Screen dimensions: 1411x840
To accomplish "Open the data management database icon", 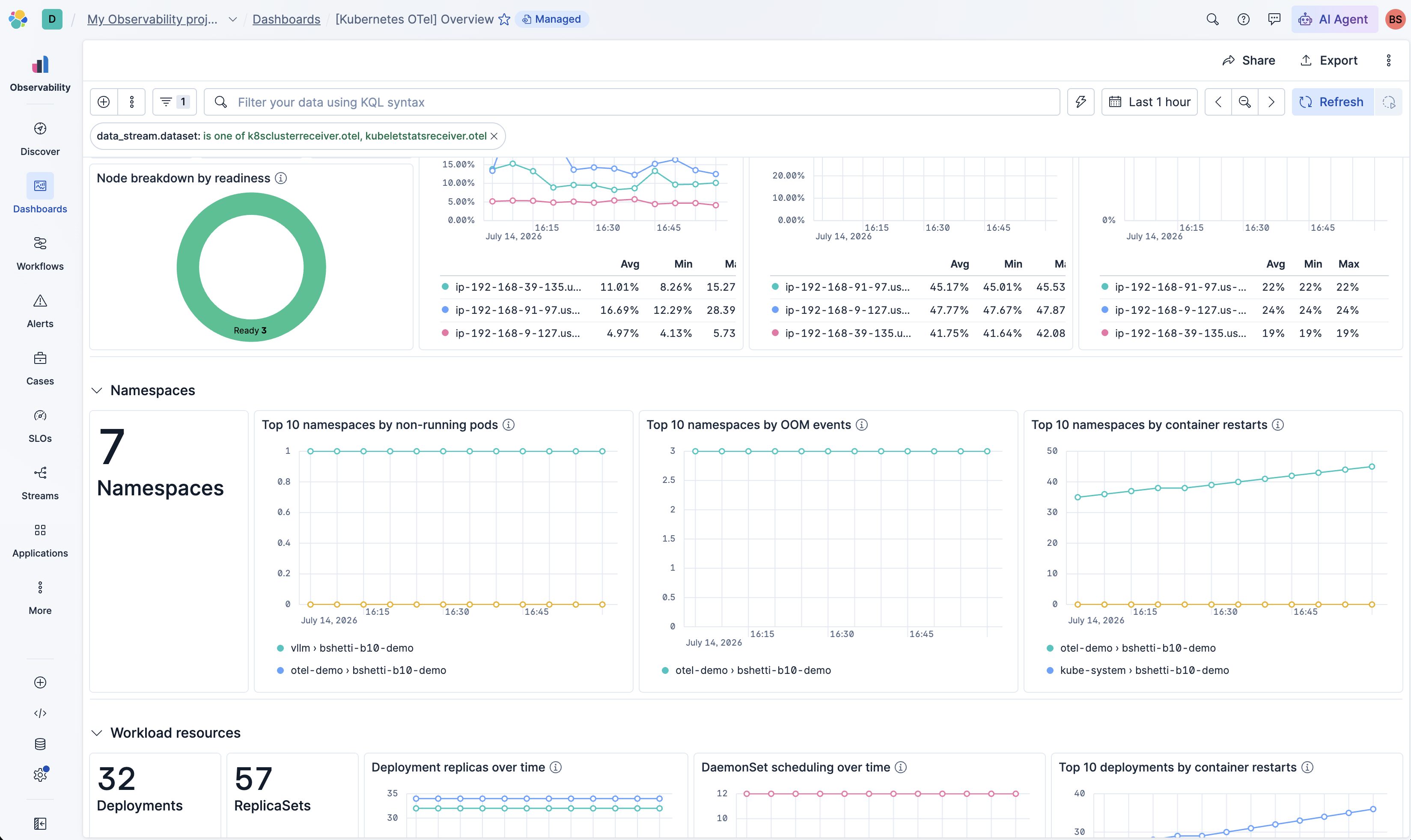I will coord(40,745).
